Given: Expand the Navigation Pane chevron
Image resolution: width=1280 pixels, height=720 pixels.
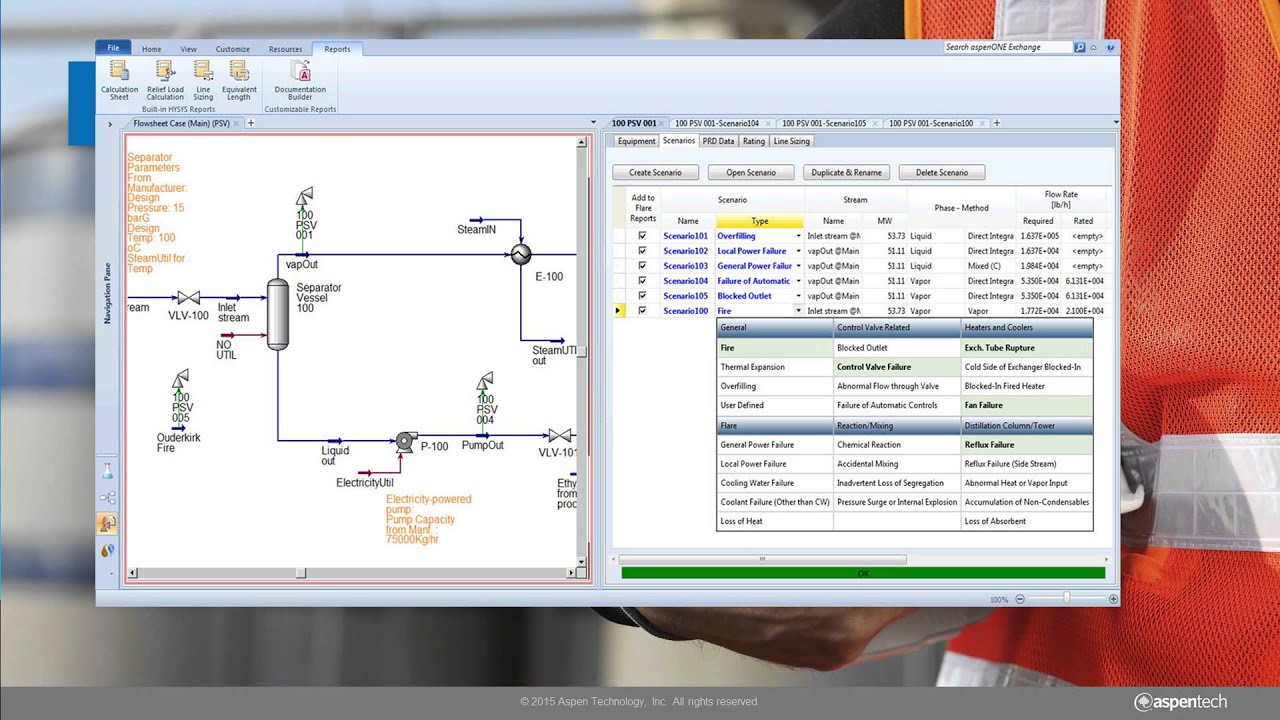Looking at the screenshot, I should [109, 124].
